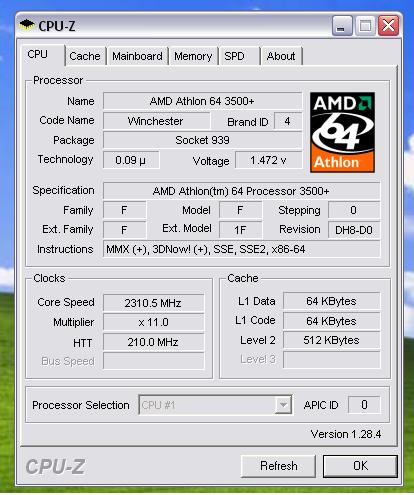Switch to the Cache tab
This screenshot has width=414, height=495.
pos(85,56)
